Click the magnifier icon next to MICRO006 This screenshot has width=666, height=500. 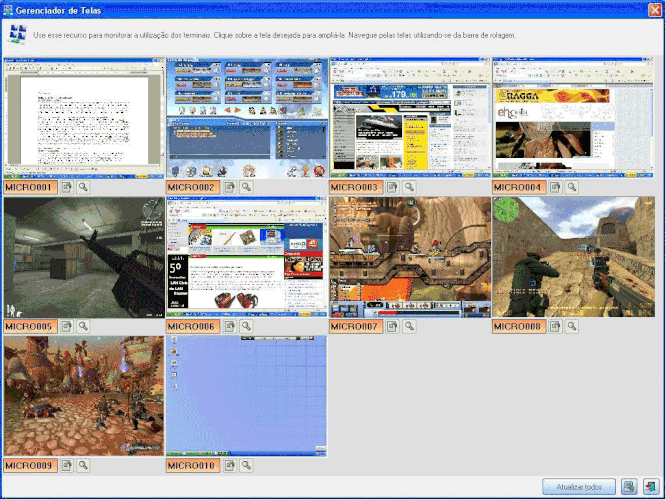click(246, 326)
